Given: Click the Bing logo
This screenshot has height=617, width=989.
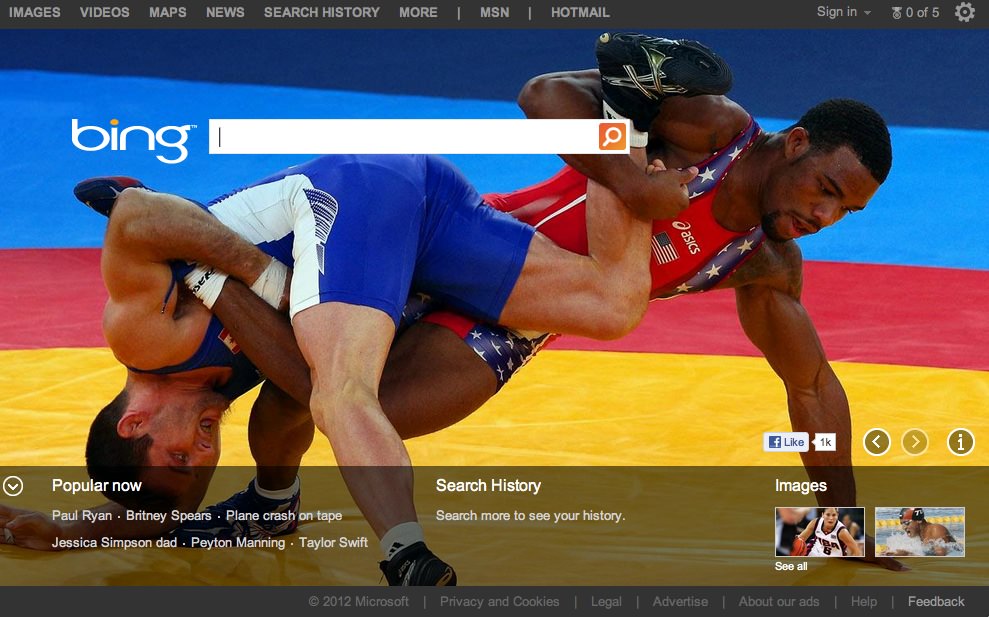Looking at the screenshot, I should tap(133, 140).
